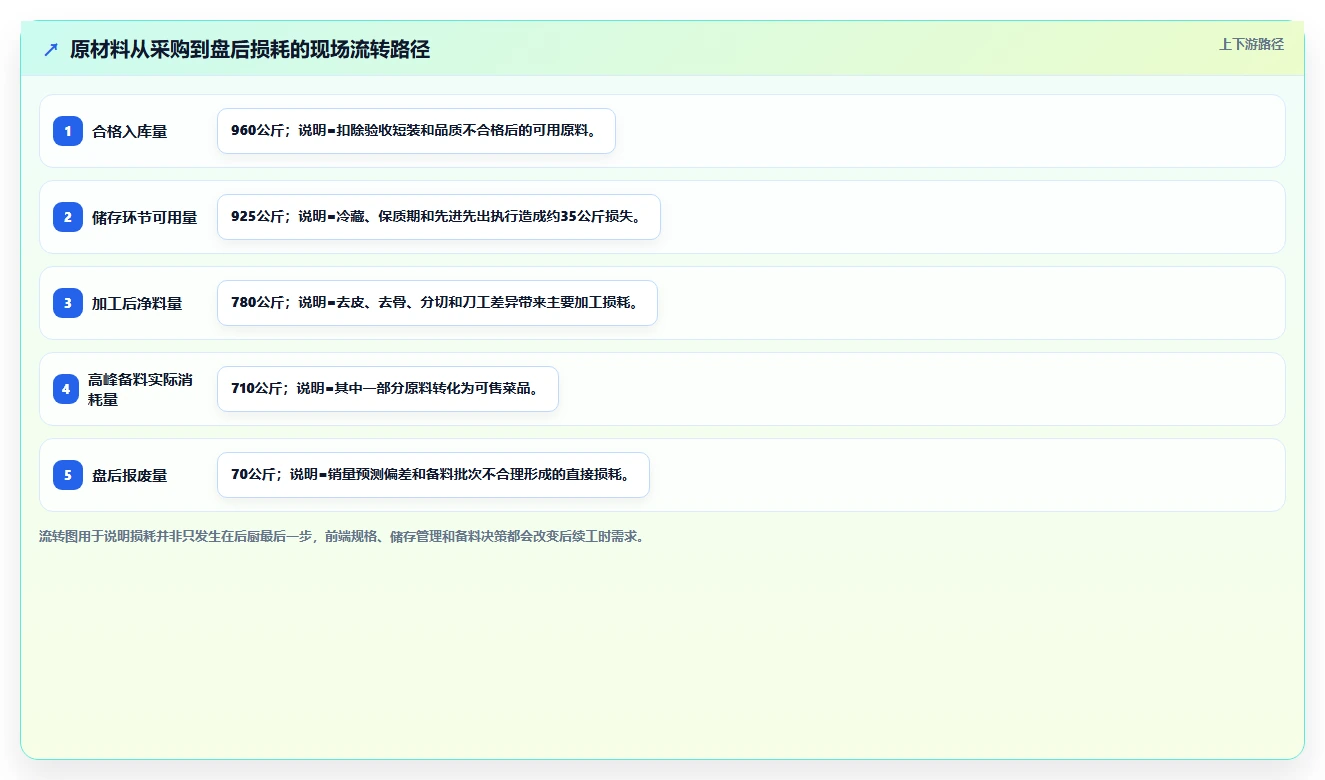This screenshot has height=780, width=1325.
Task: Open the 960公斤 description box
Action: tap(416, 131)
